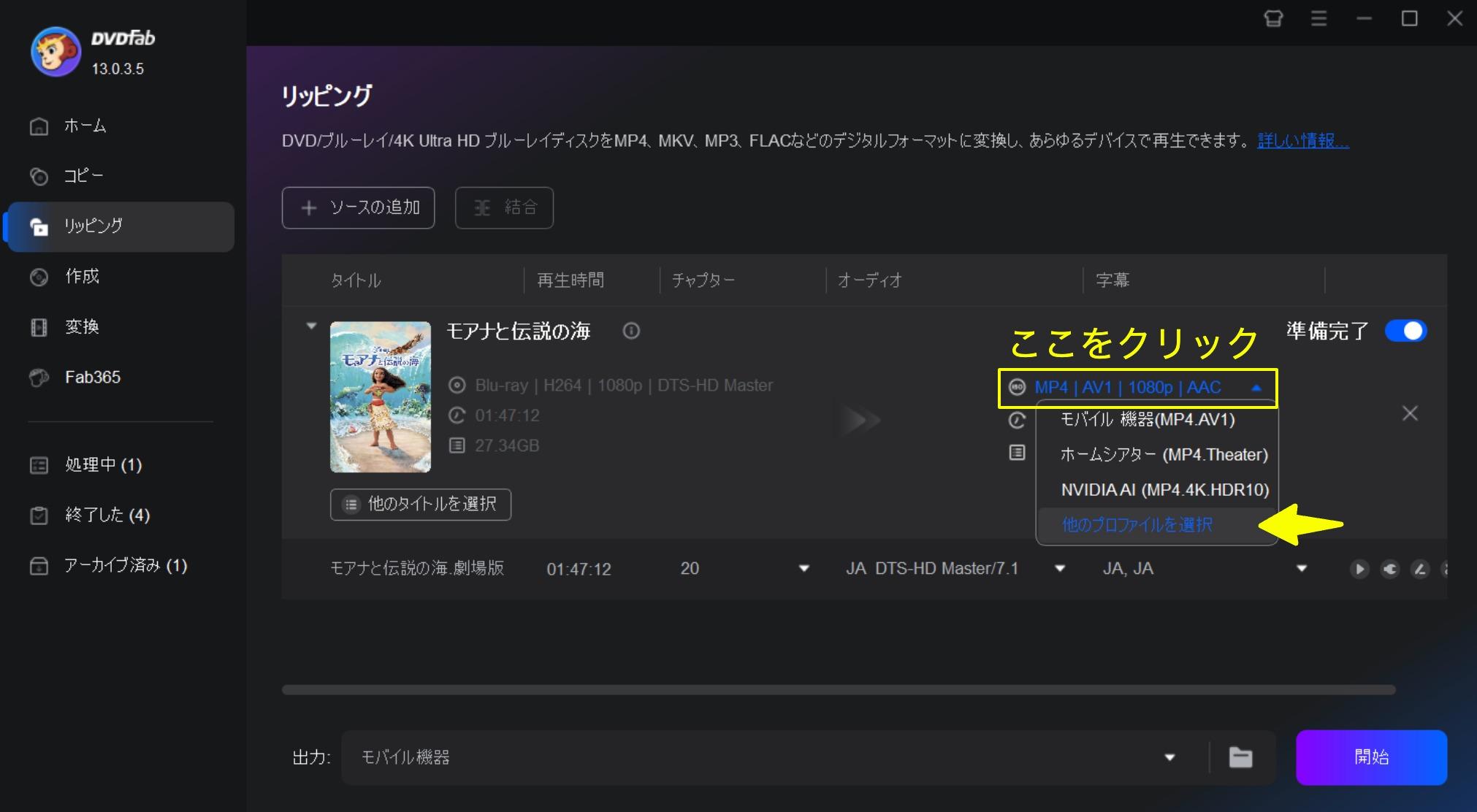
Task: Click the version number 13.0.3.5
Action: (118, 69)
